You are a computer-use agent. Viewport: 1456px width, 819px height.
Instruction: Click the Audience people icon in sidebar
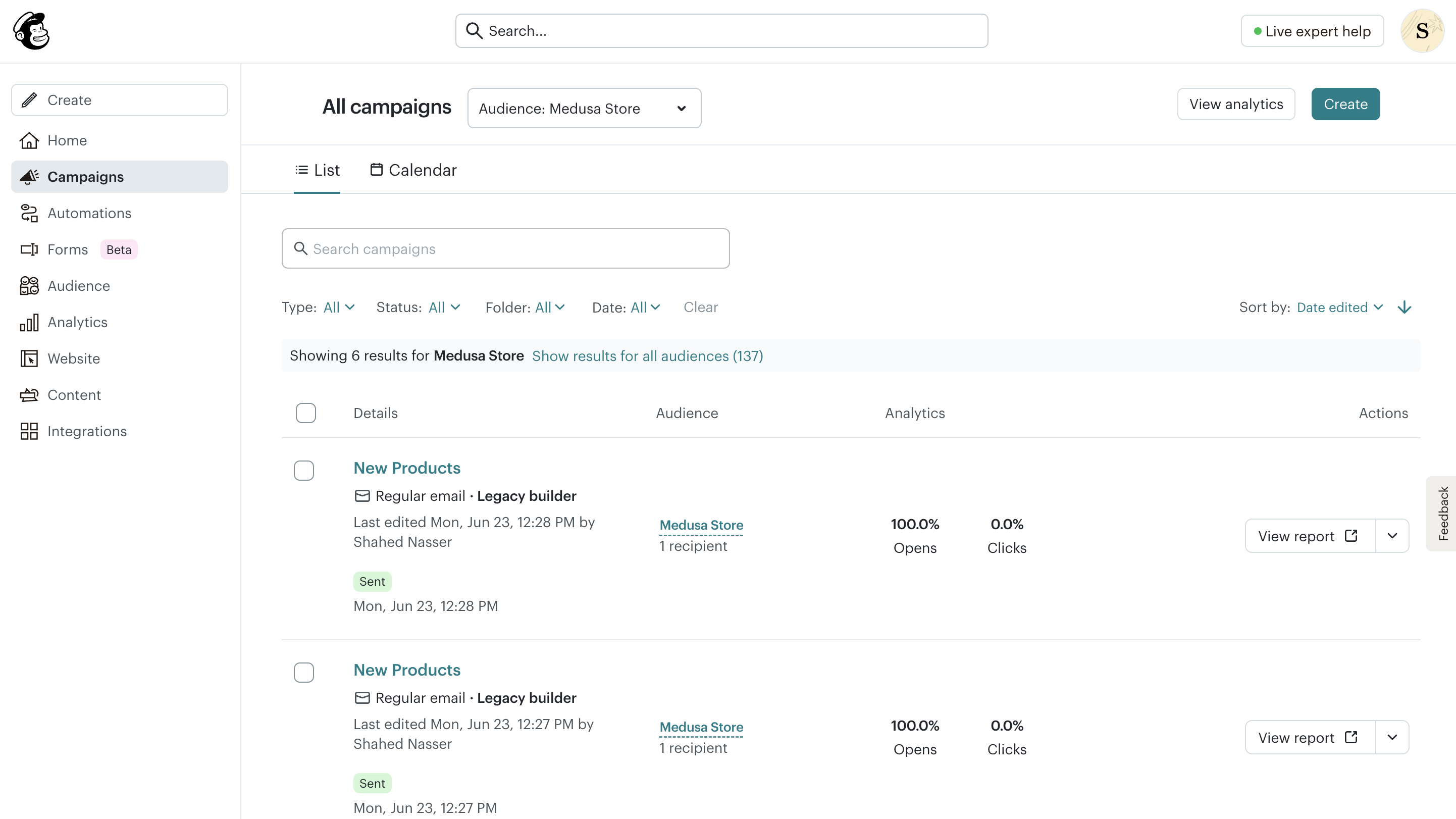tap(29, 285)
